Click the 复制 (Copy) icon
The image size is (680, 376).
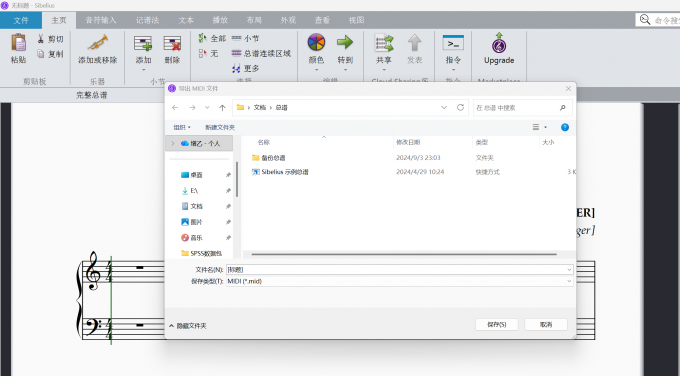click(41, 54)
